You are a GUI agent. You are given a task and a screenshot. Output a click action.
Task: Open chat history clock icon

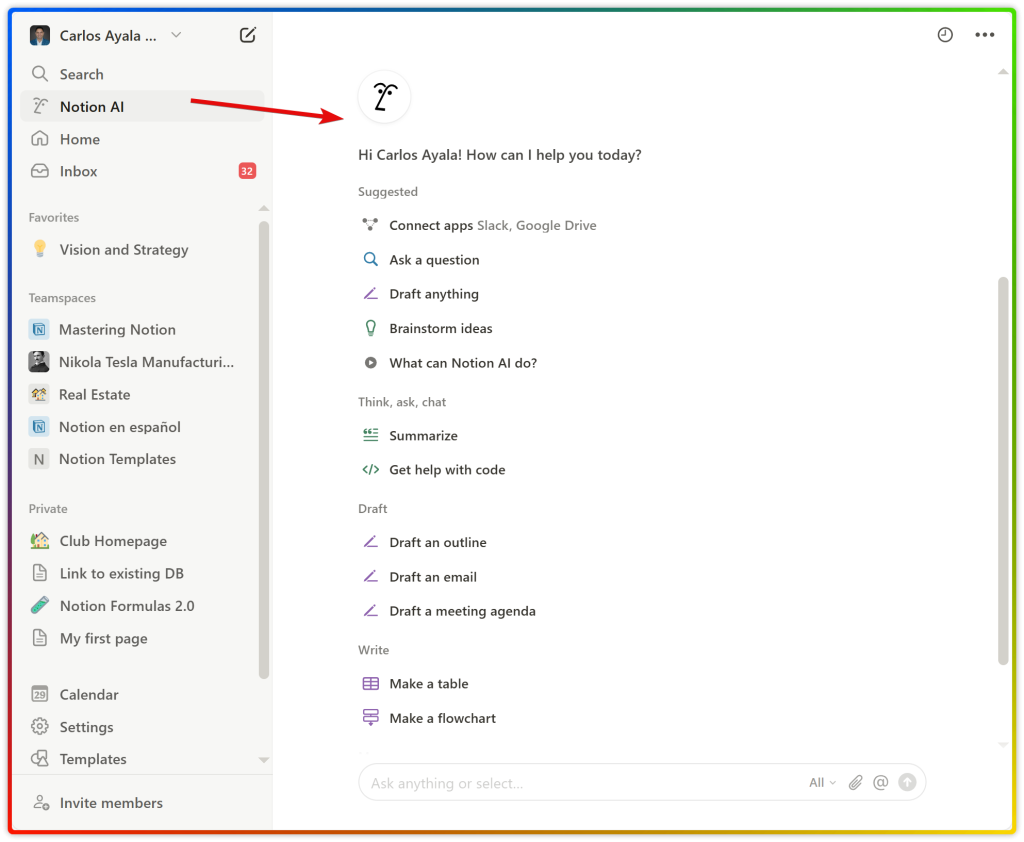tap(945, 35)
